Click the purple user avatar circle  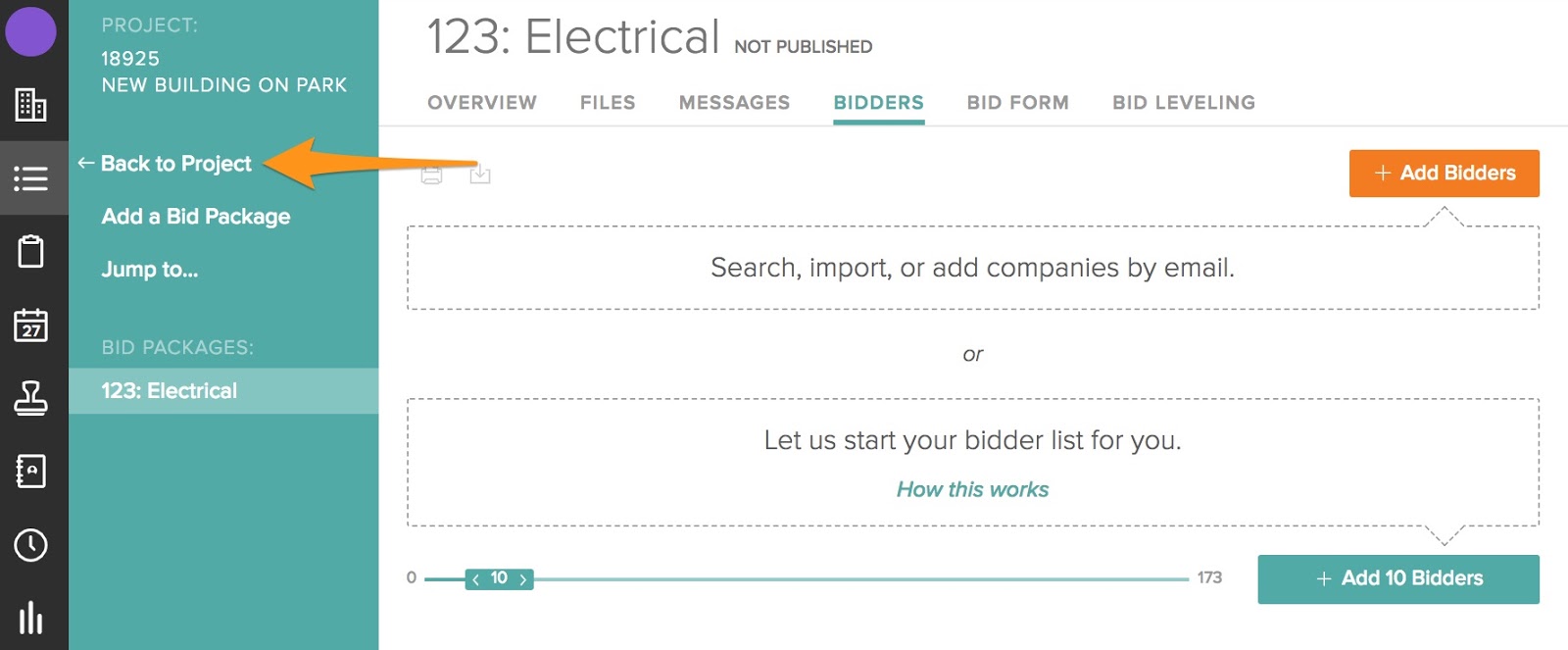[x=30, y=30]
